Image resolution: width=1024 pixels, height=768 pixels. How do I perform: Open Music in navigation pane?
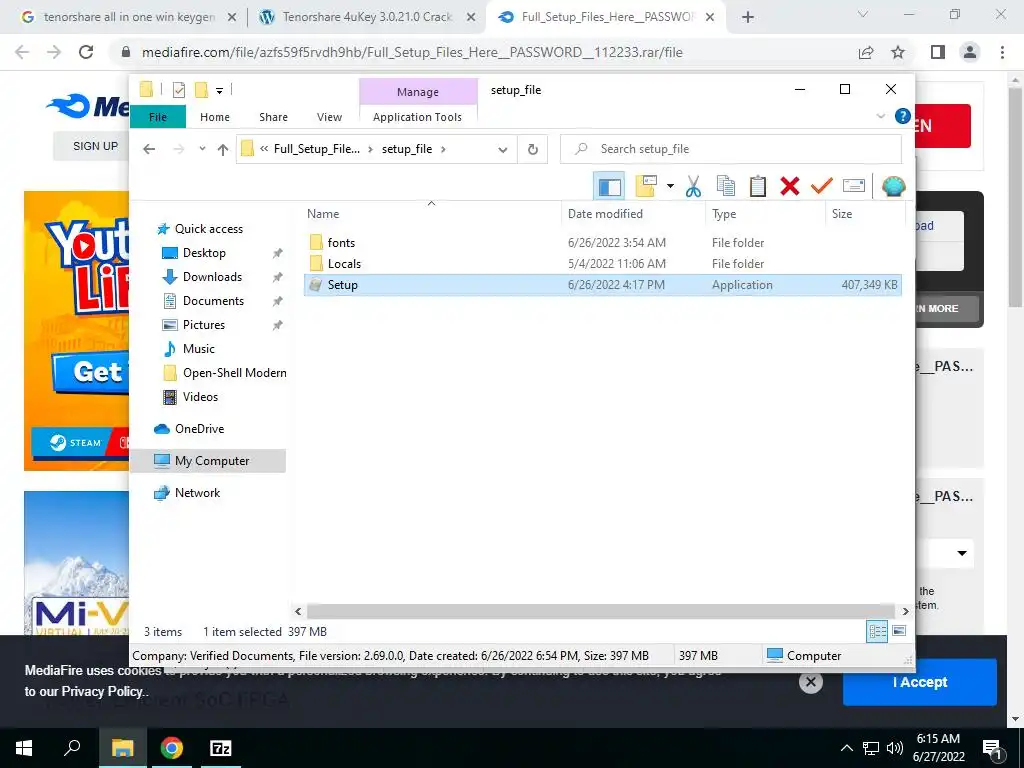tap(199, 349)
